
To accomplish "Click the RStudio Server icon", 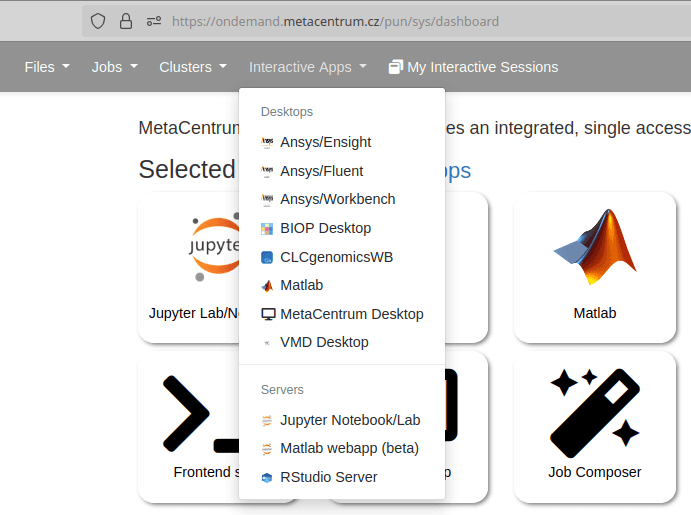I will tap(267, 478).
